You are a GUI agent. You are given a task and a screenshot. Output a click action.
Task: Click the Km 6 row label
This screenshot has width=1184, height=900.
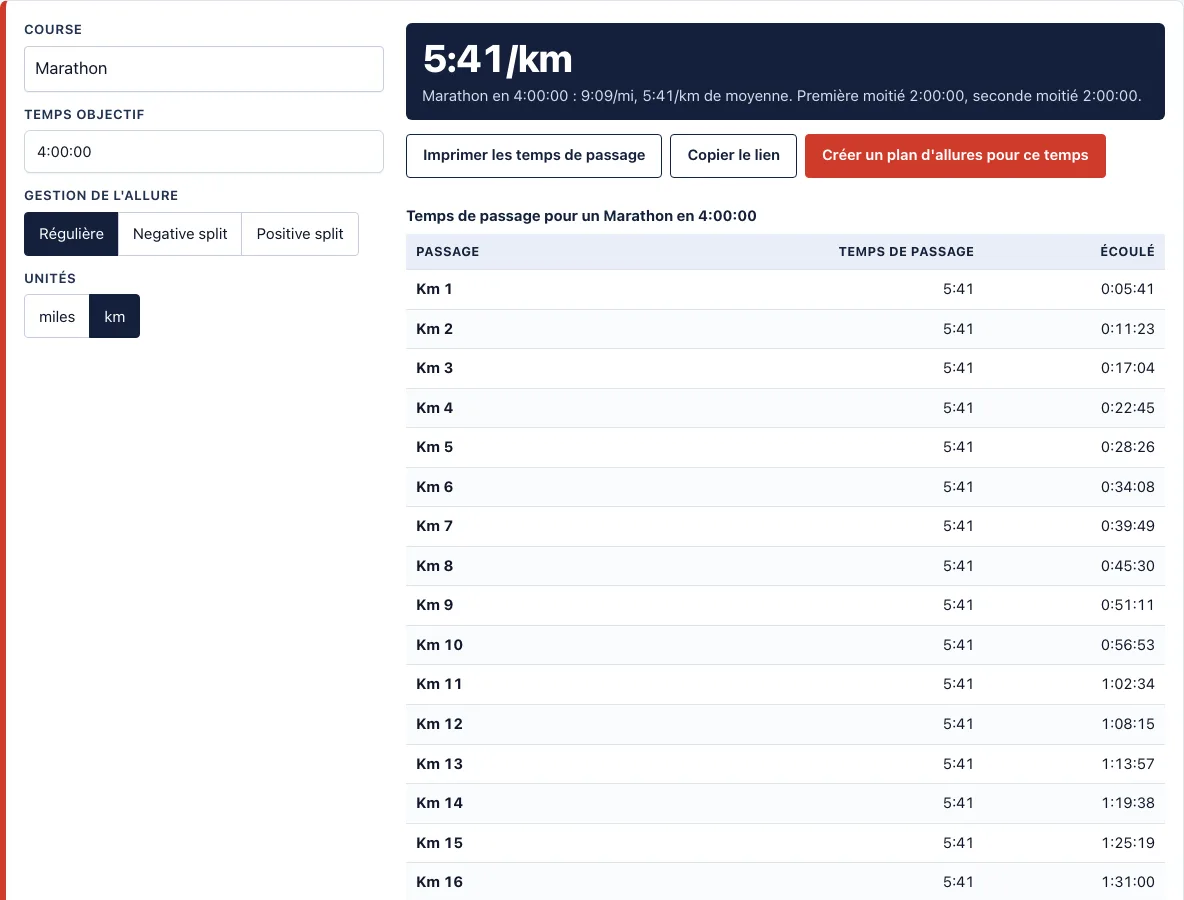434,487
